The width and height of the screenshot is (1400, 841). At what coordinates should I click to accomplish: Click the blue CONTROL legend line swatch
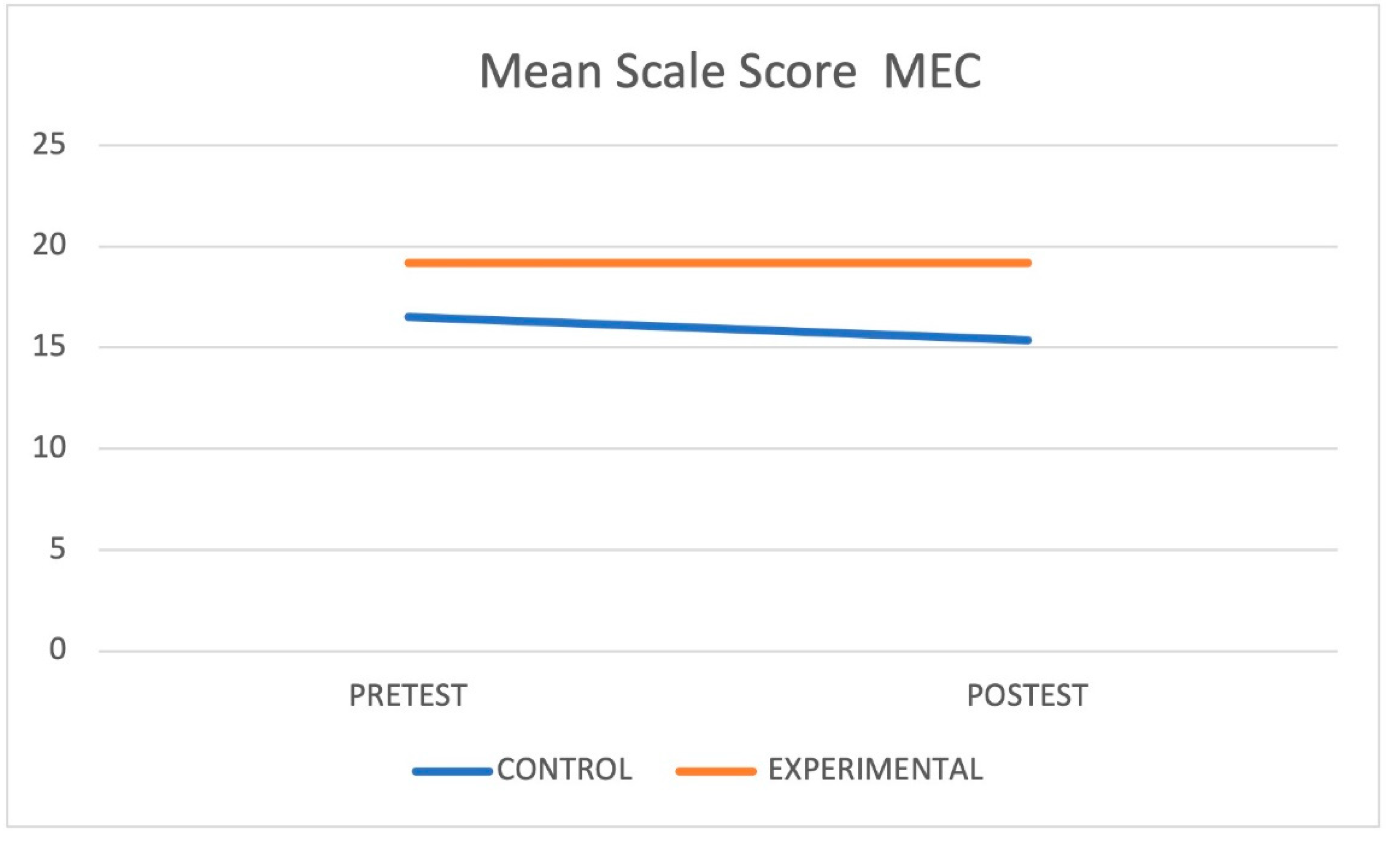coord(452,771)
